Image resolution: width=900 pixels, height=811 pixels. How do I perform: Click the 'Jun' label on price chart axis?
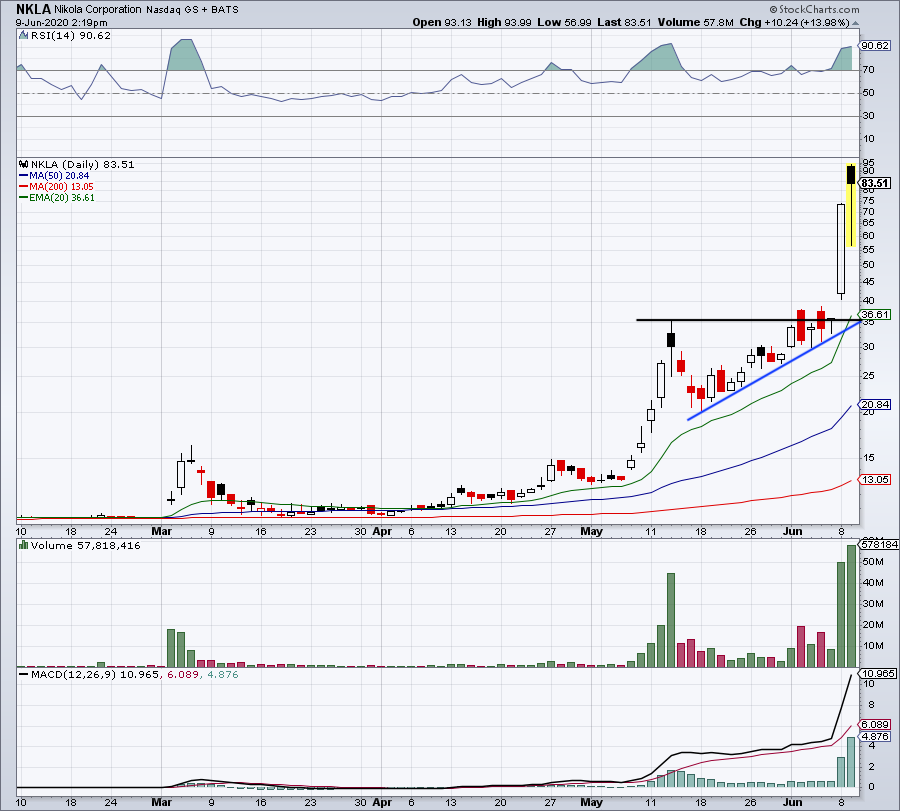[x=793, y=531]
